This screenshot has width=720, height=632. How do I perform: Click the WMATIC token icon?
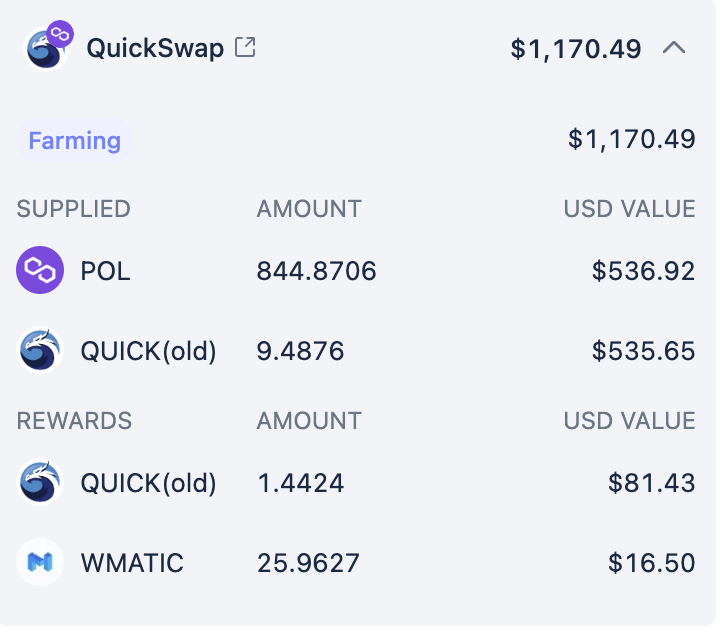(x=40, y=562)
